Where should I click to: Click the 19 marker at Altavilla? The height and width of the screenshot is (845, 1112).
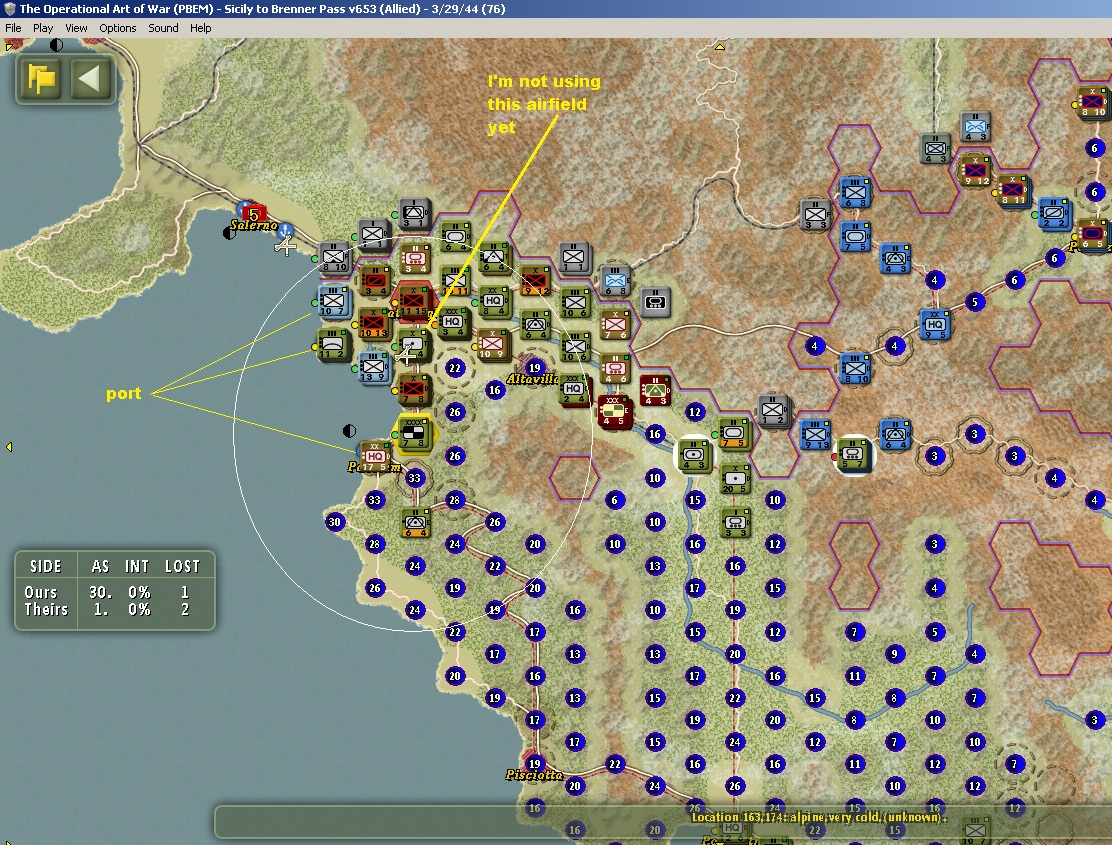(x=534, y=367)
